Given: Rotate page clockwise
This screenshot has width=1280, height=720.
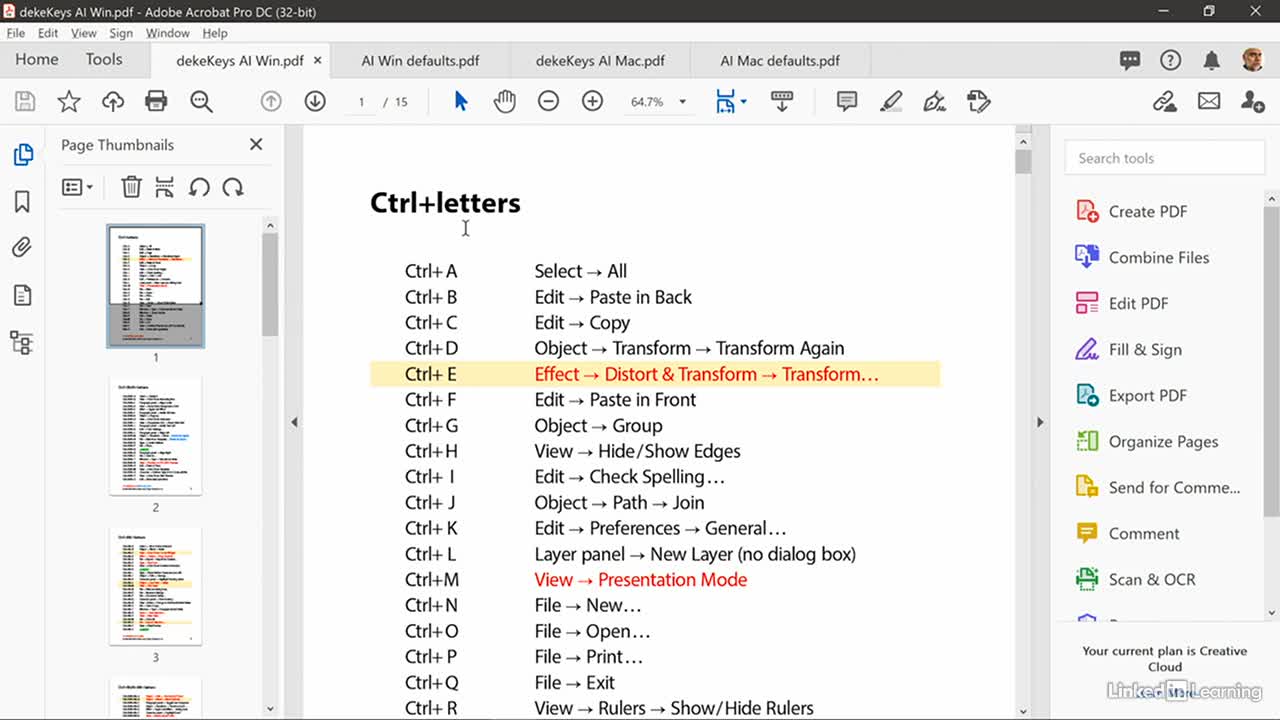Looking at the screenshot, I should click(233, 187).
